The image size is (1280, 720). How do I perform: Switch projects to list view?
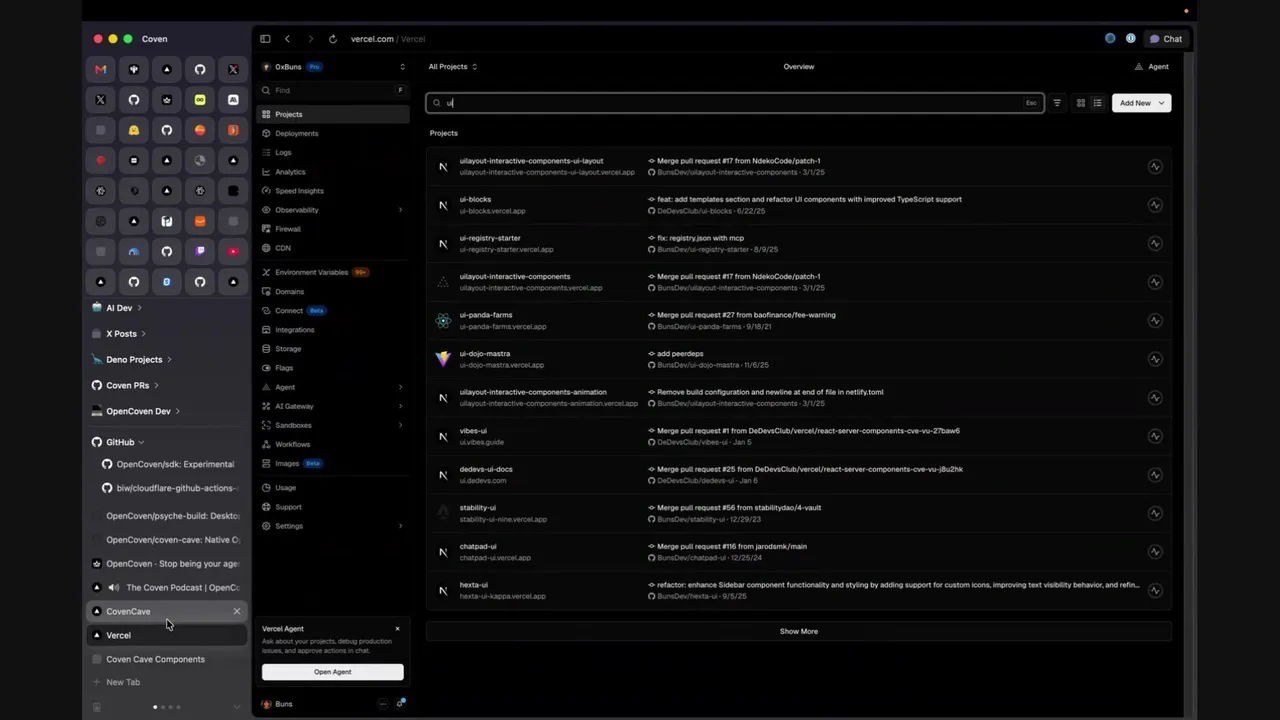point(1097,103)
